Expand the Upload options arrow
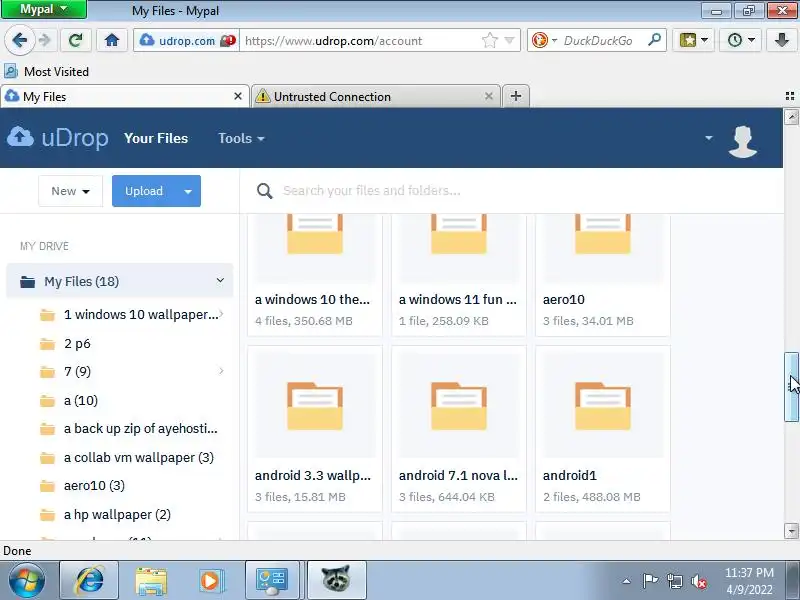This screenshot has width=800, height=600. tap(188, 191)
